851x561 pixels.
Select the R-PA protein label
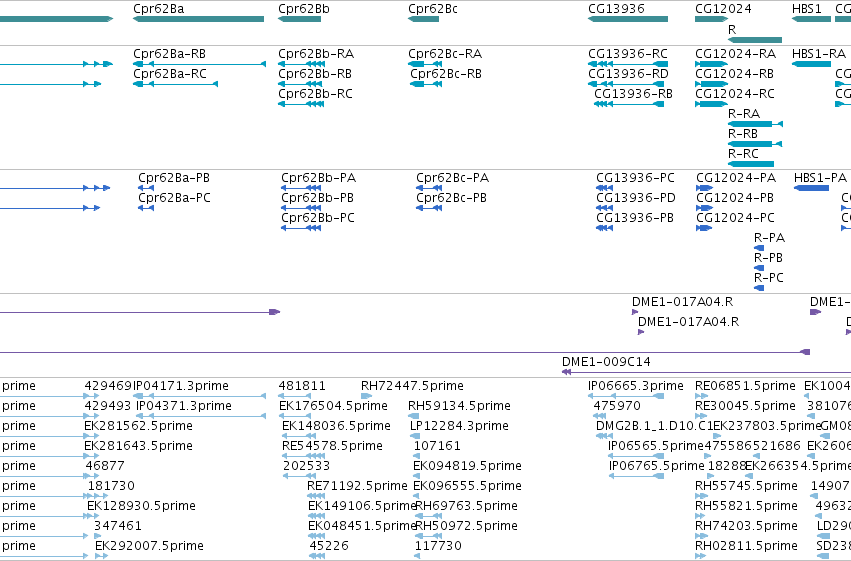point(770,238)
